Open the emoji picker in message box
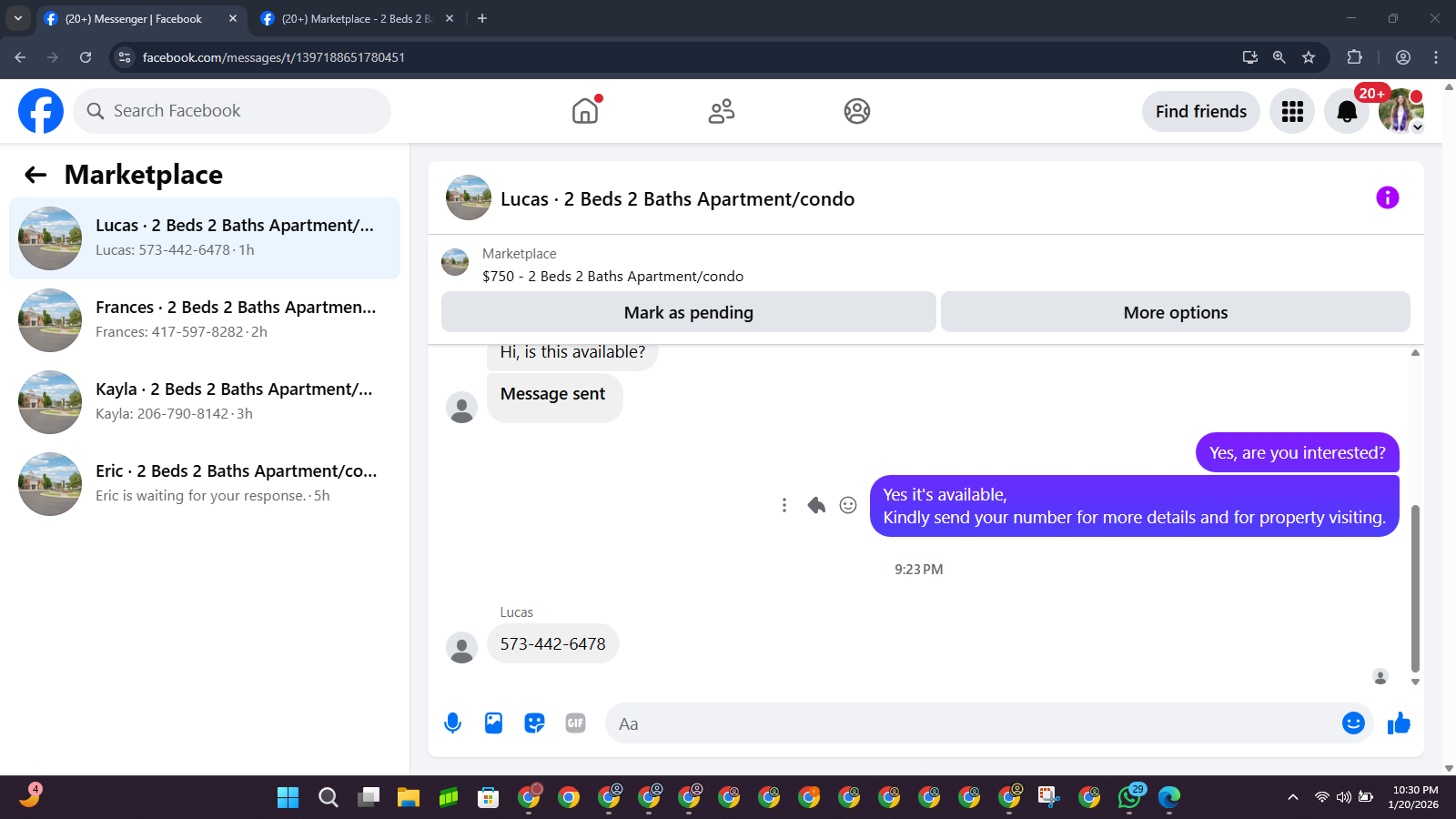Image resolution: width=1456 pixels, height=819 pixels. click(1353, 723)
